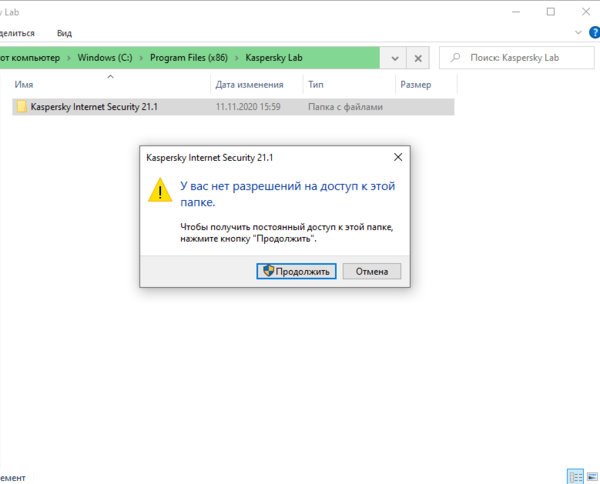Screen dimensions: 600x484
Task: Open the Вид ribbon tab
Action: click(x=64, y=33)
